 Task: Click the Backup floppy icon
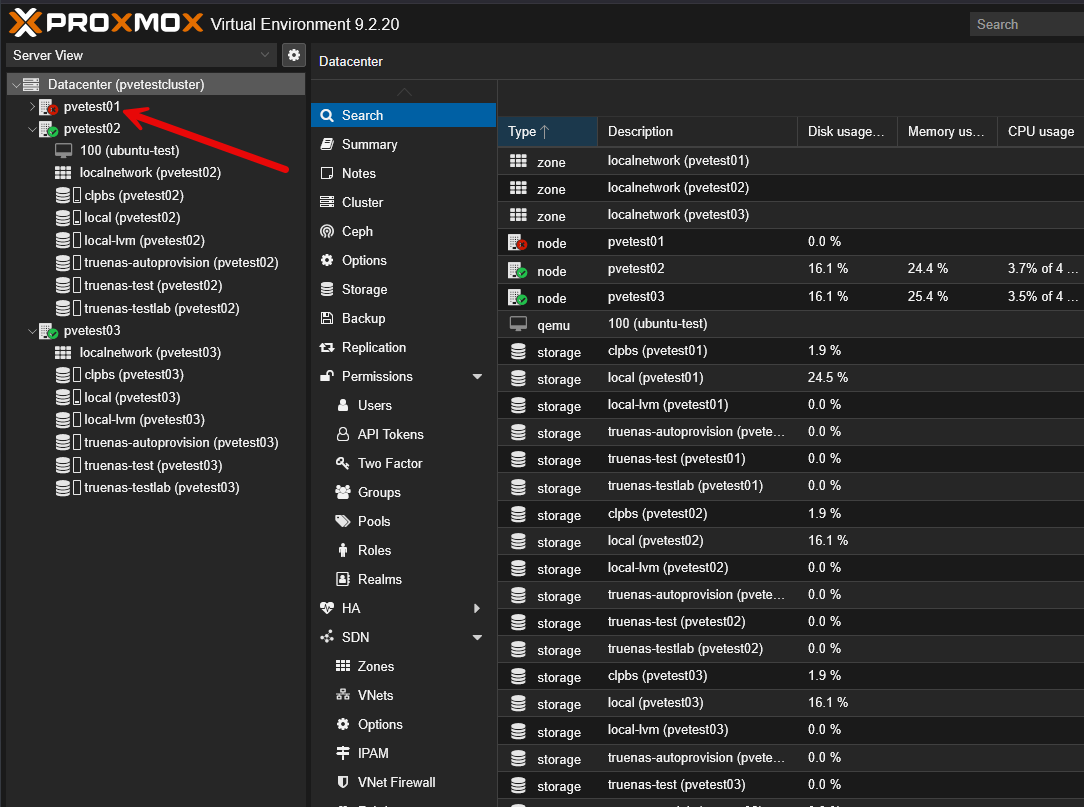click(x=327, y=318)
